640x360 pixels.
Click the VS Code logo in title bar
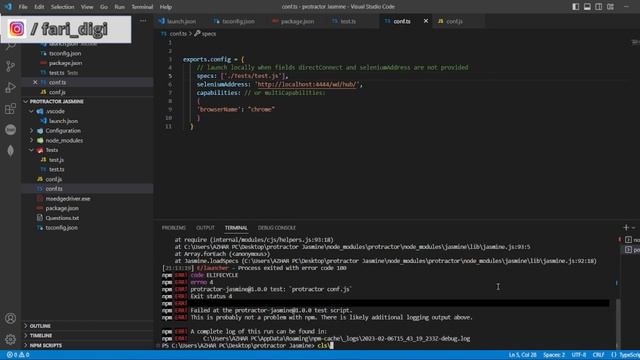(x=8, y=7)
